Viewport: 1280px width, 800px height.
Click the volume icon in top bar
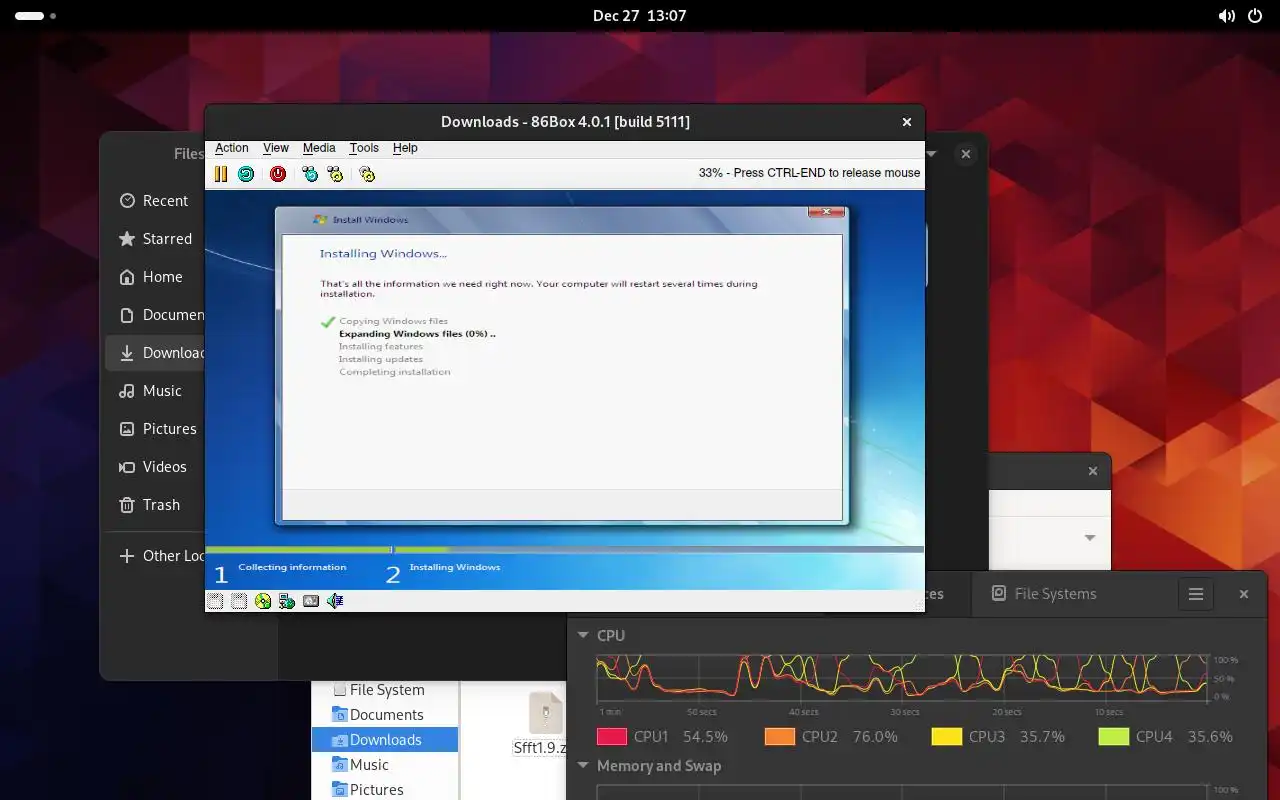pos(1226,16)
